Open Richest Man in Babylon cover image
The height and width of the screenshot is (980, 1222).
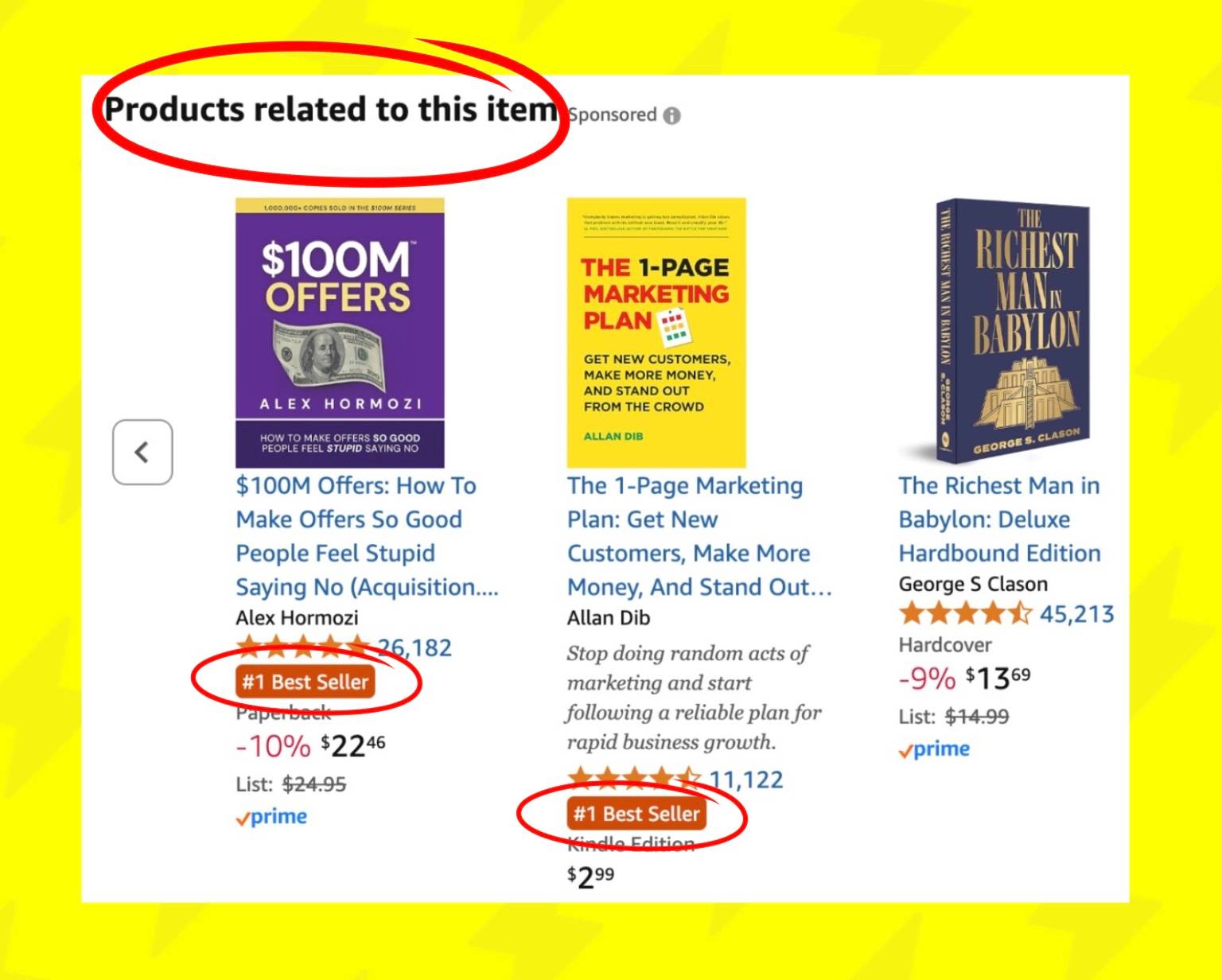pos(1012,331)
